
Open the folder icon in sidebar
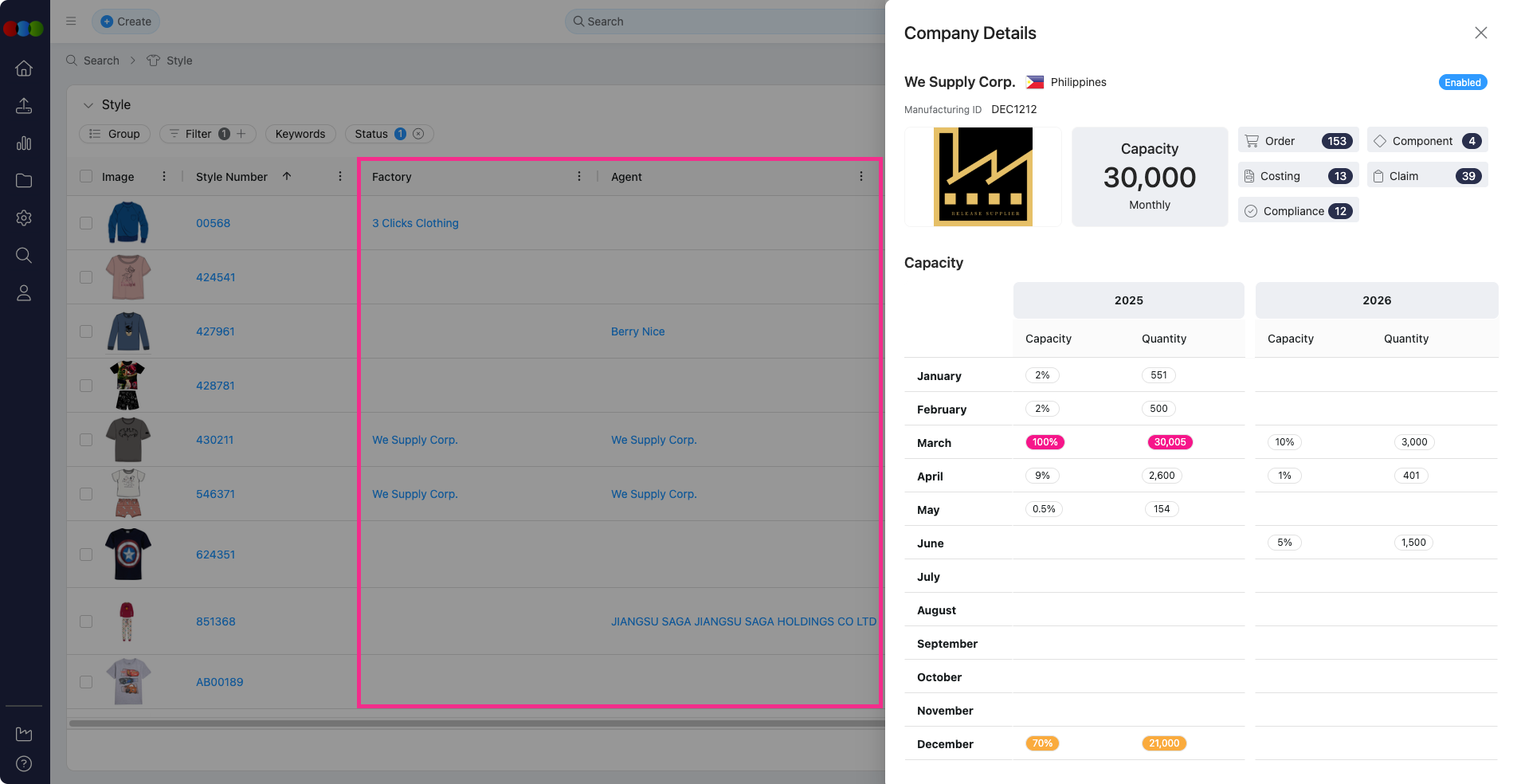point(24,181)
